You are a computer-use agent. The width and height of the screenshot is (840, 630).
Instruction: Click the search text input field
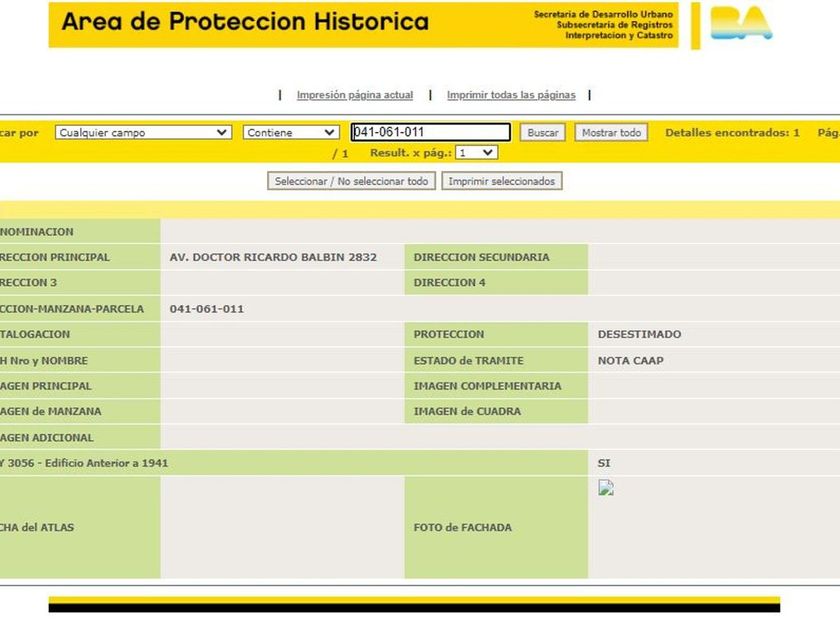pyautogui.click(x=430, y=132)
